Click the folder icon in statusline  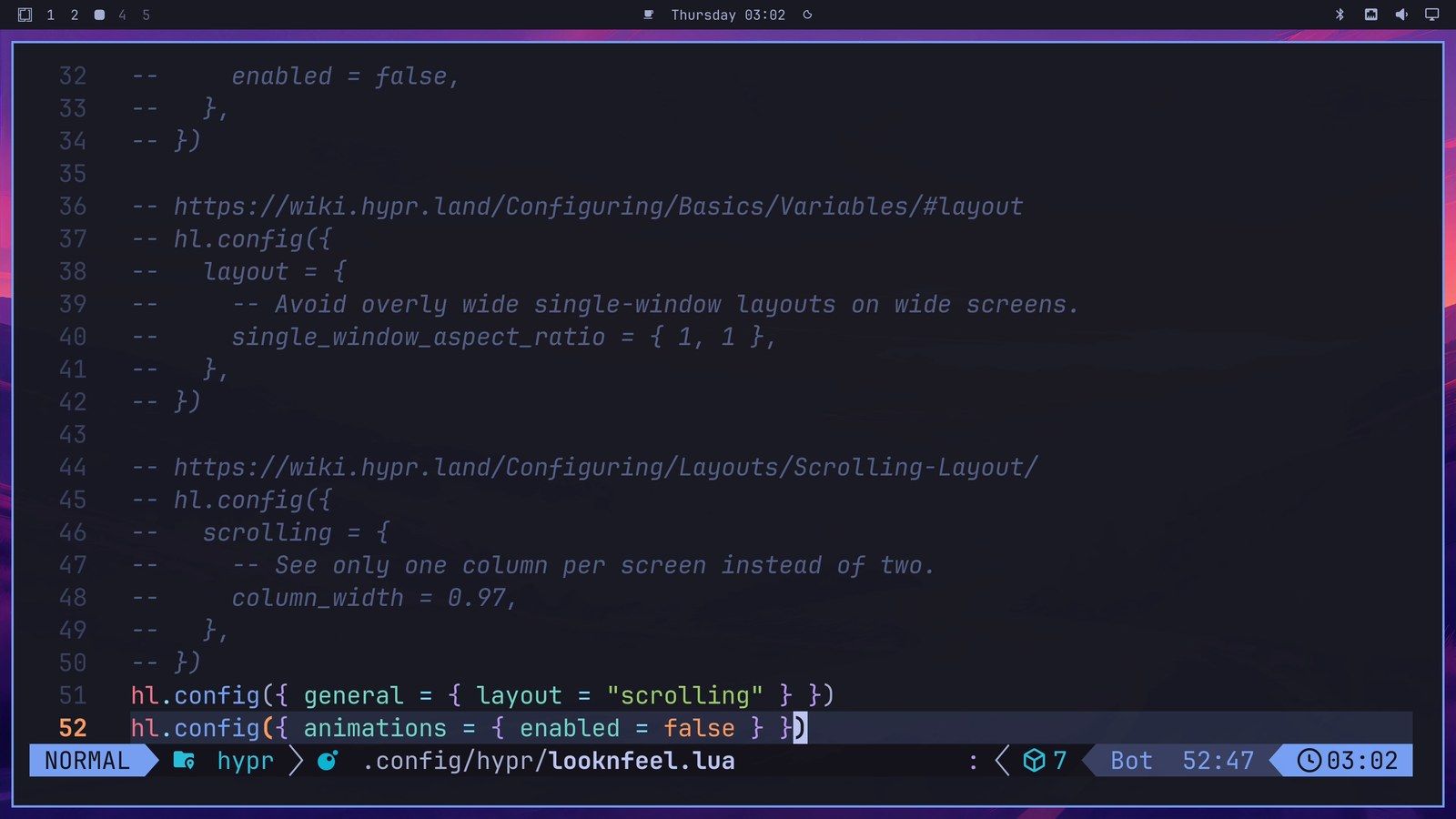[x=184, y=761]
